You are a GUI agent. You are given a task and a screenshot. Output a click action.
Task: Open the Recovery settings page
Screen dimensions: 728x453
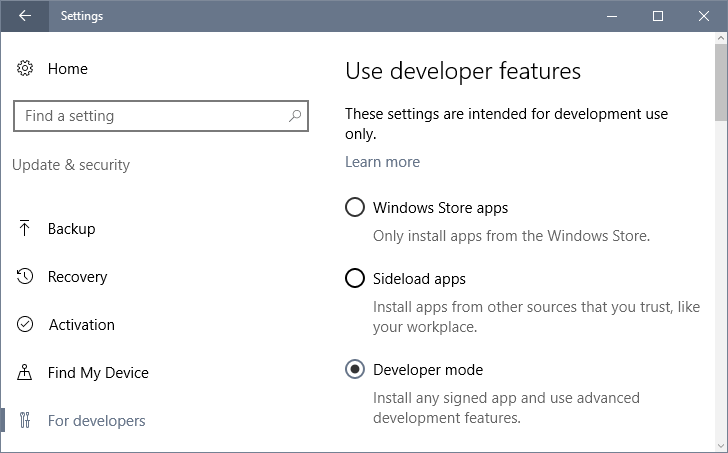point(78,277)
